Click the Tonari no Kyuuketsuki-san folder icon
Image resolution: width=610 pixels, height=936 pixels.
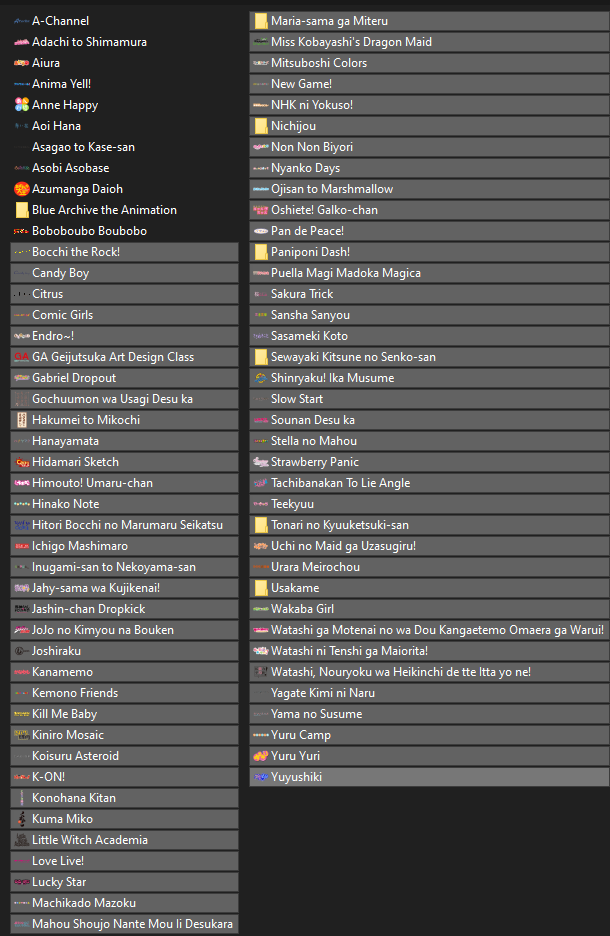261,525
